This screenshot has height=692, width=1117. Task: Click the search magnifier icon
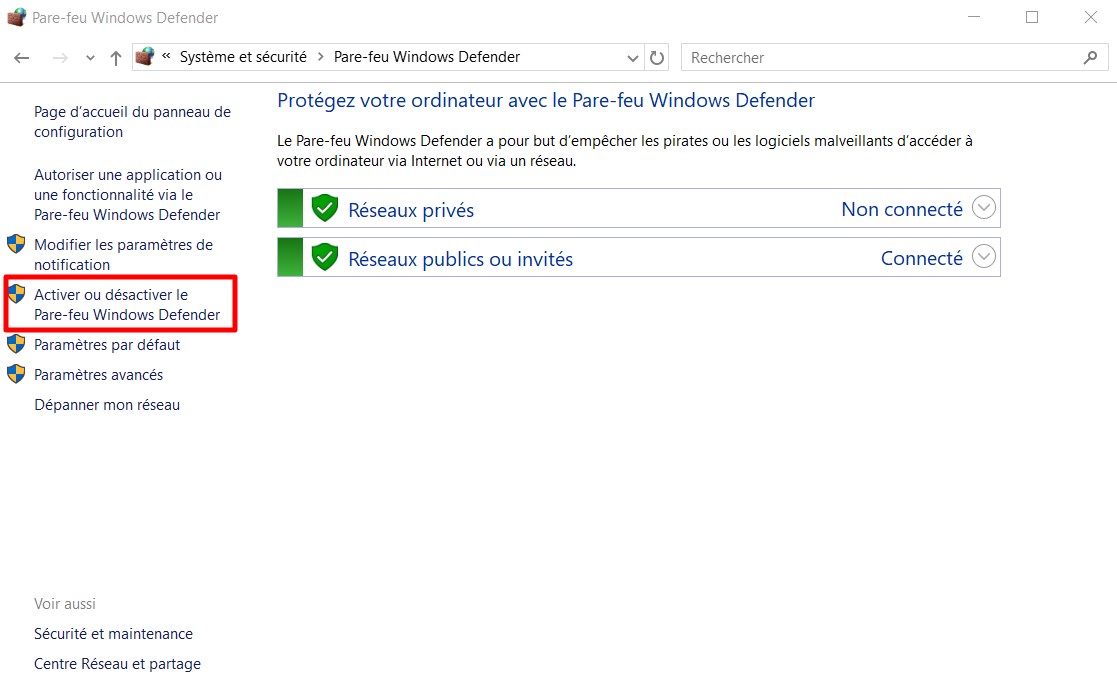1090,57
